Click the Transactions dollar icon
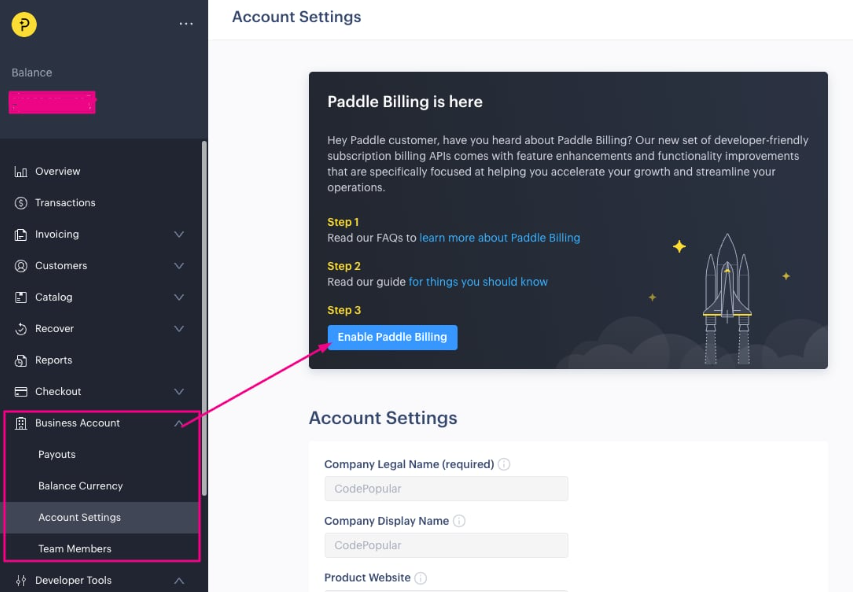853x592 pixels. point(21,203)
